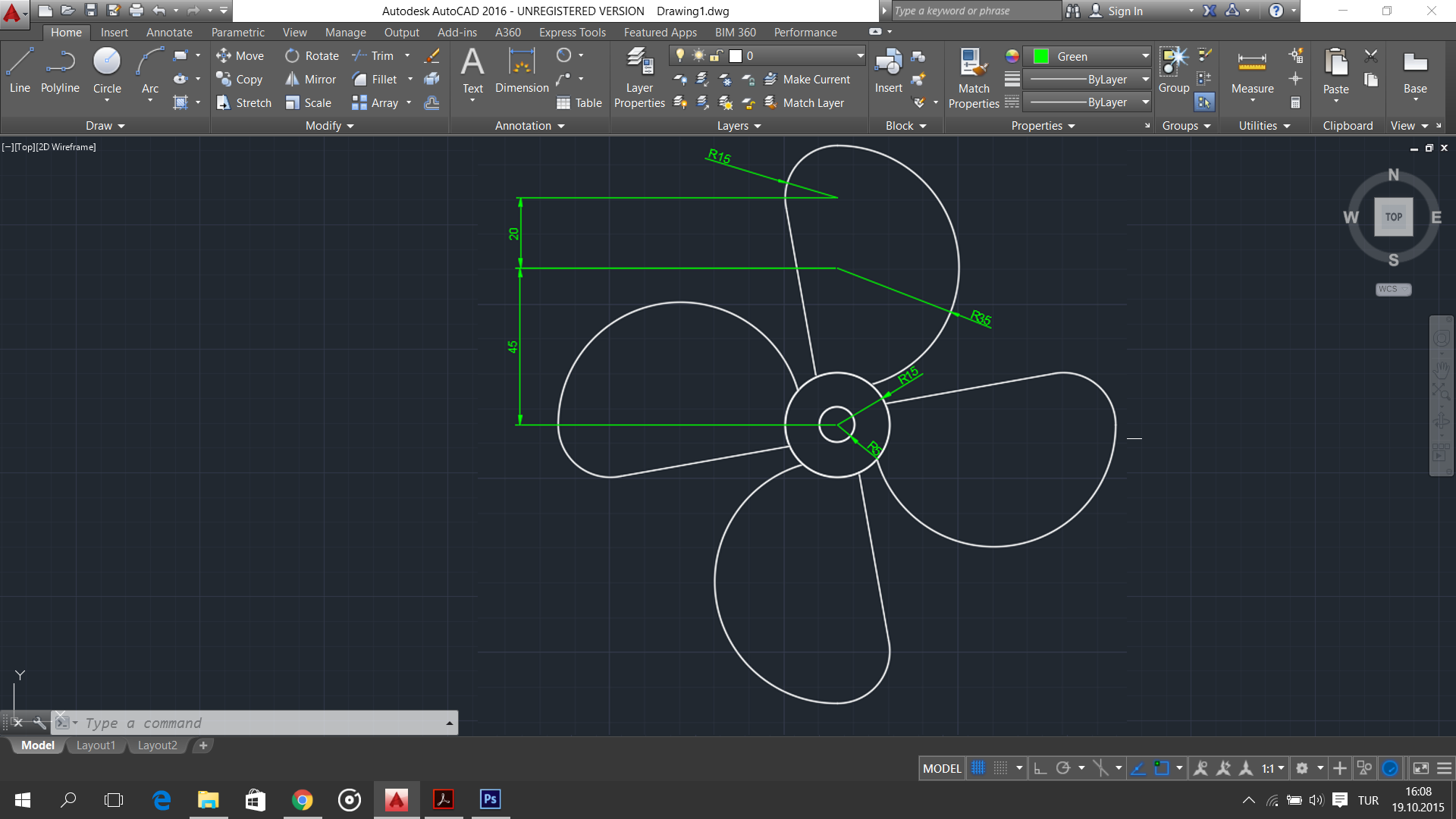Image resolution: width=1456 pixels, height=819 pixels.
Task: Click the Make Current button
Action: coord(806,79)
